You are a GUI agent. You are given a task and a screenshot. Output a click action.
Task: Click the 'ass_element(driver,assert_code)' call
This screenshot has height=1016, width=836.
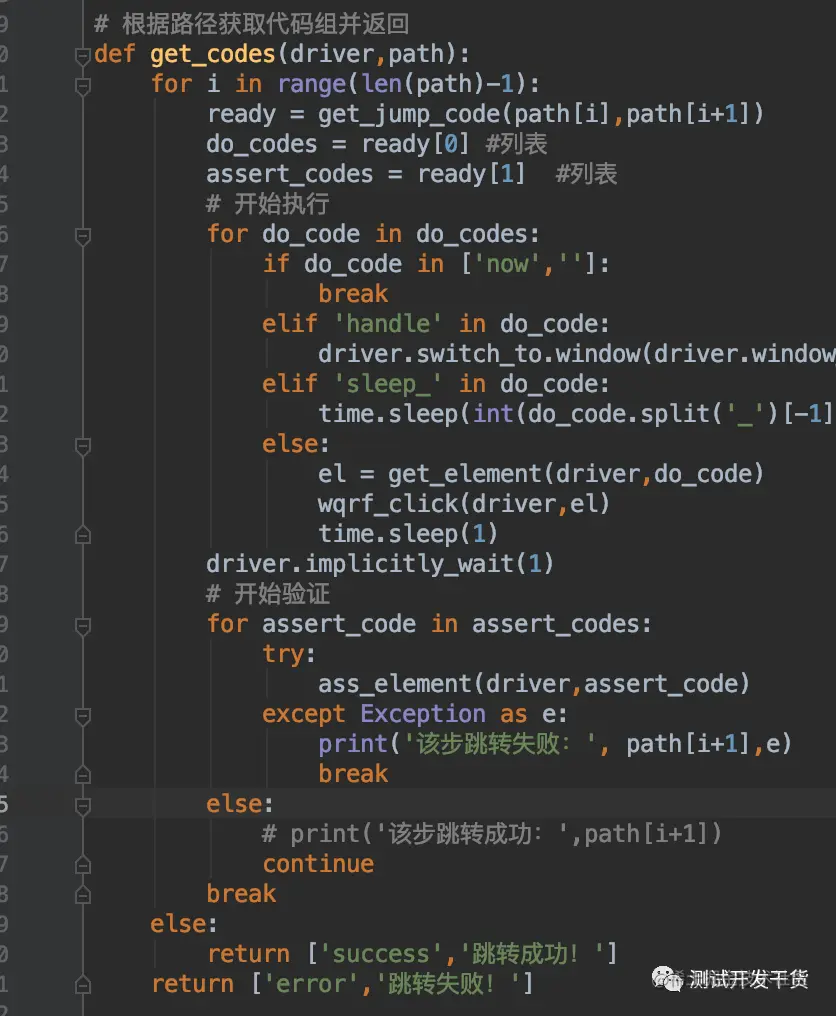point(534,684)
